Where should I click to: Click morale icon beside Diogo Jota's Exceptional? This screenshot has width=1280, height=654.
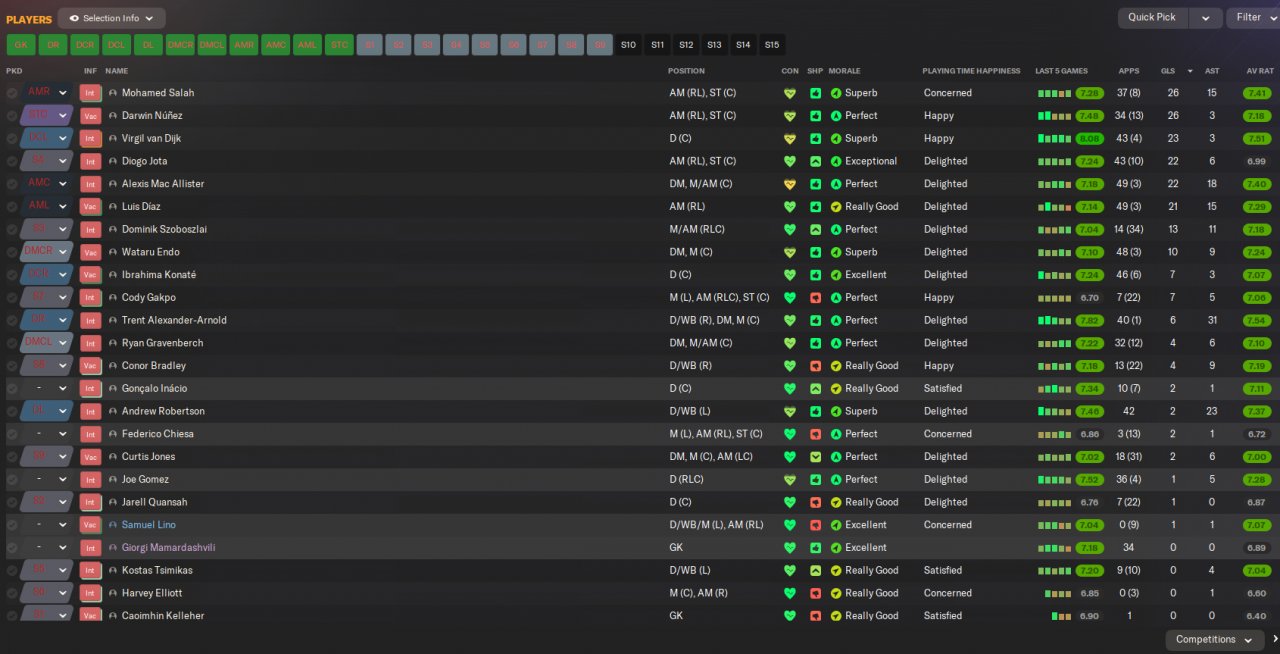pyautogui.click(x=836, y=161)
